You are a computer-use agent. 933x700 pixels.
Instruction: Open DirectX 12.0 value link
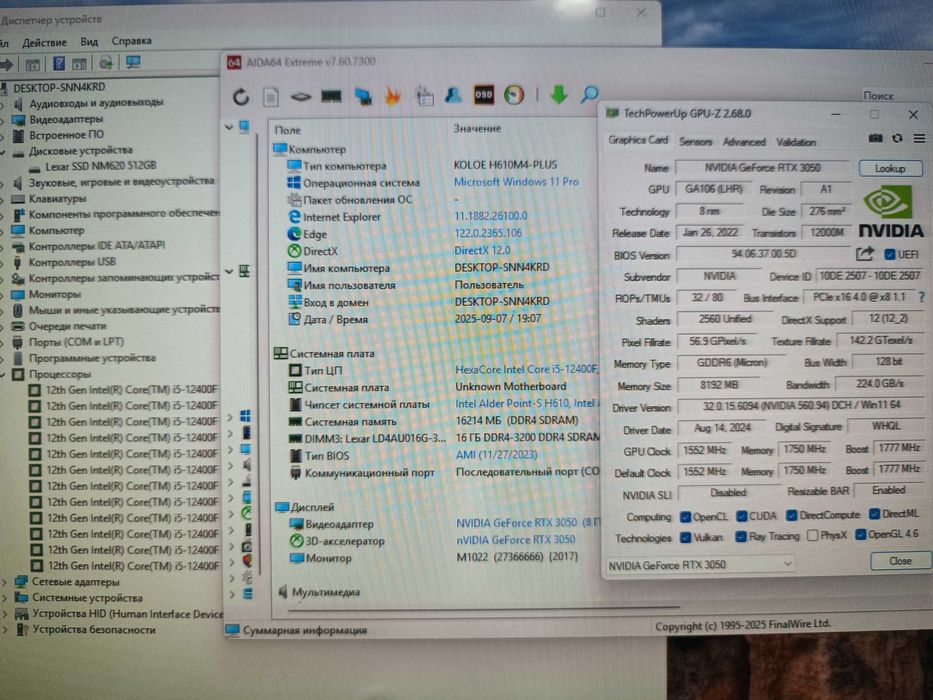(x=482, y=250)
